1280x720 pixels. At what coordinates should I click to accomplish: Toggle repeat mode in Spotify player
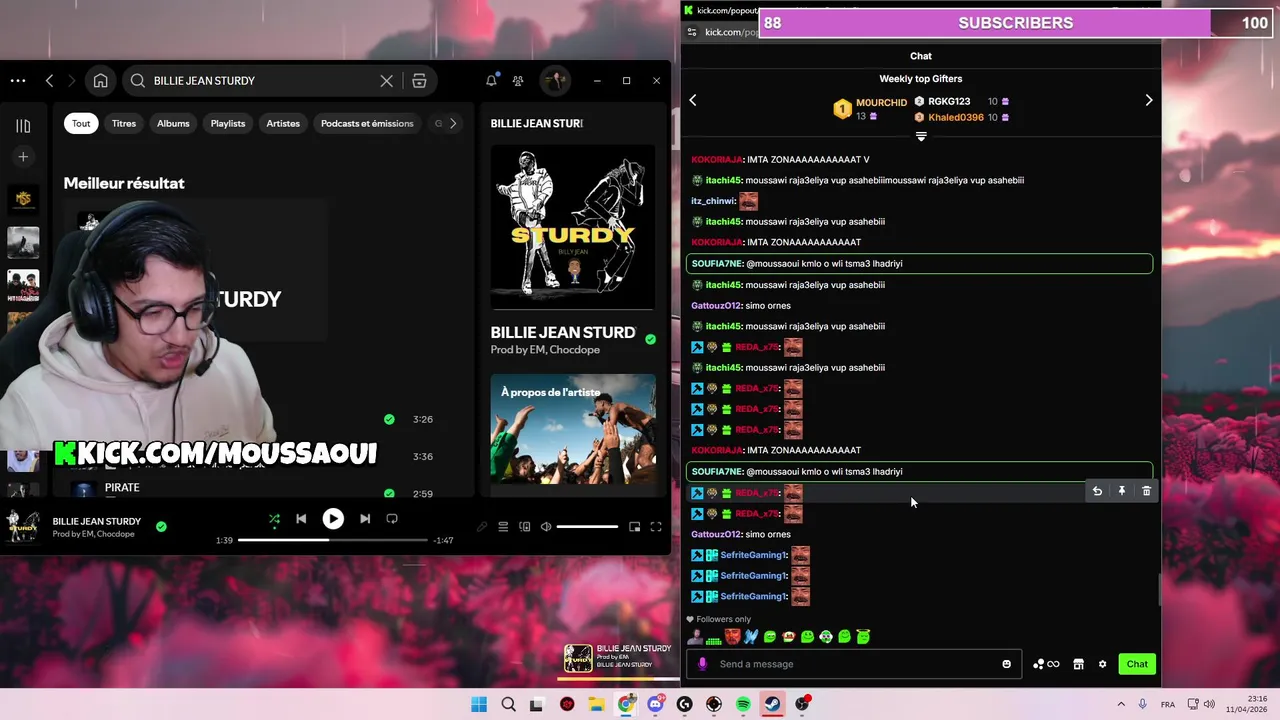pos(392,519)
